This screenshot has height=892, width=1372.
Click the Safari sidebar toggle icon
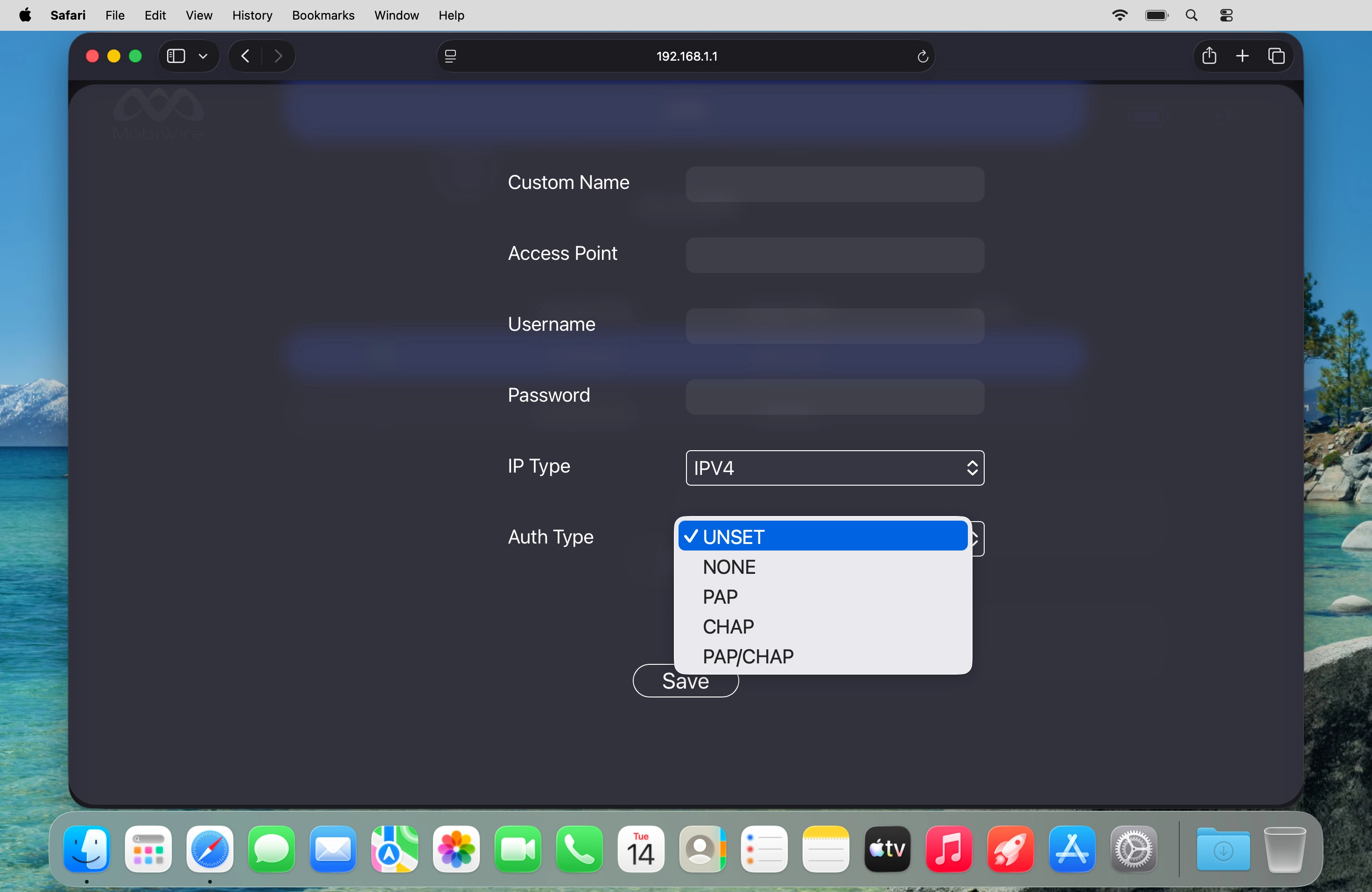coord(176,56)
